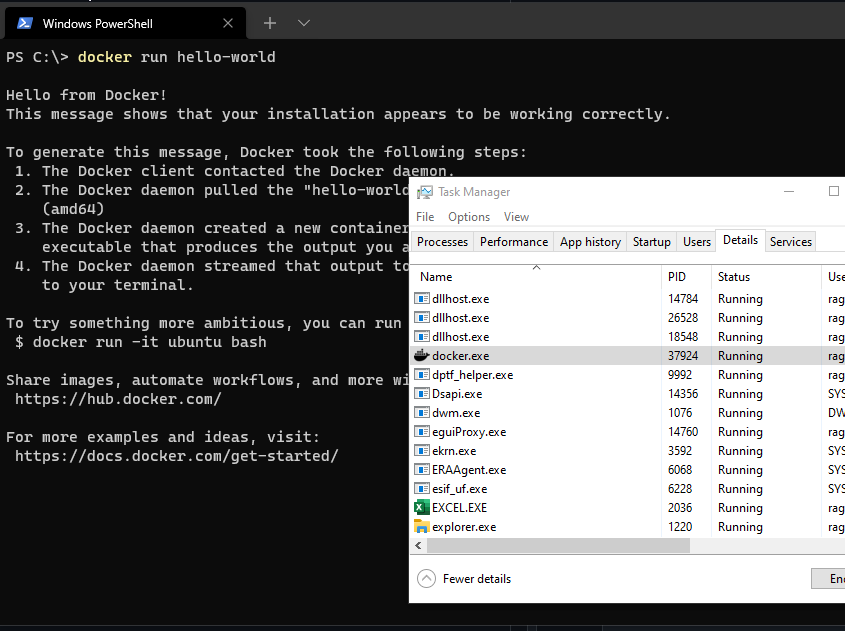
Task: Select the ekrn.exe process name
Action: point(454,451)
